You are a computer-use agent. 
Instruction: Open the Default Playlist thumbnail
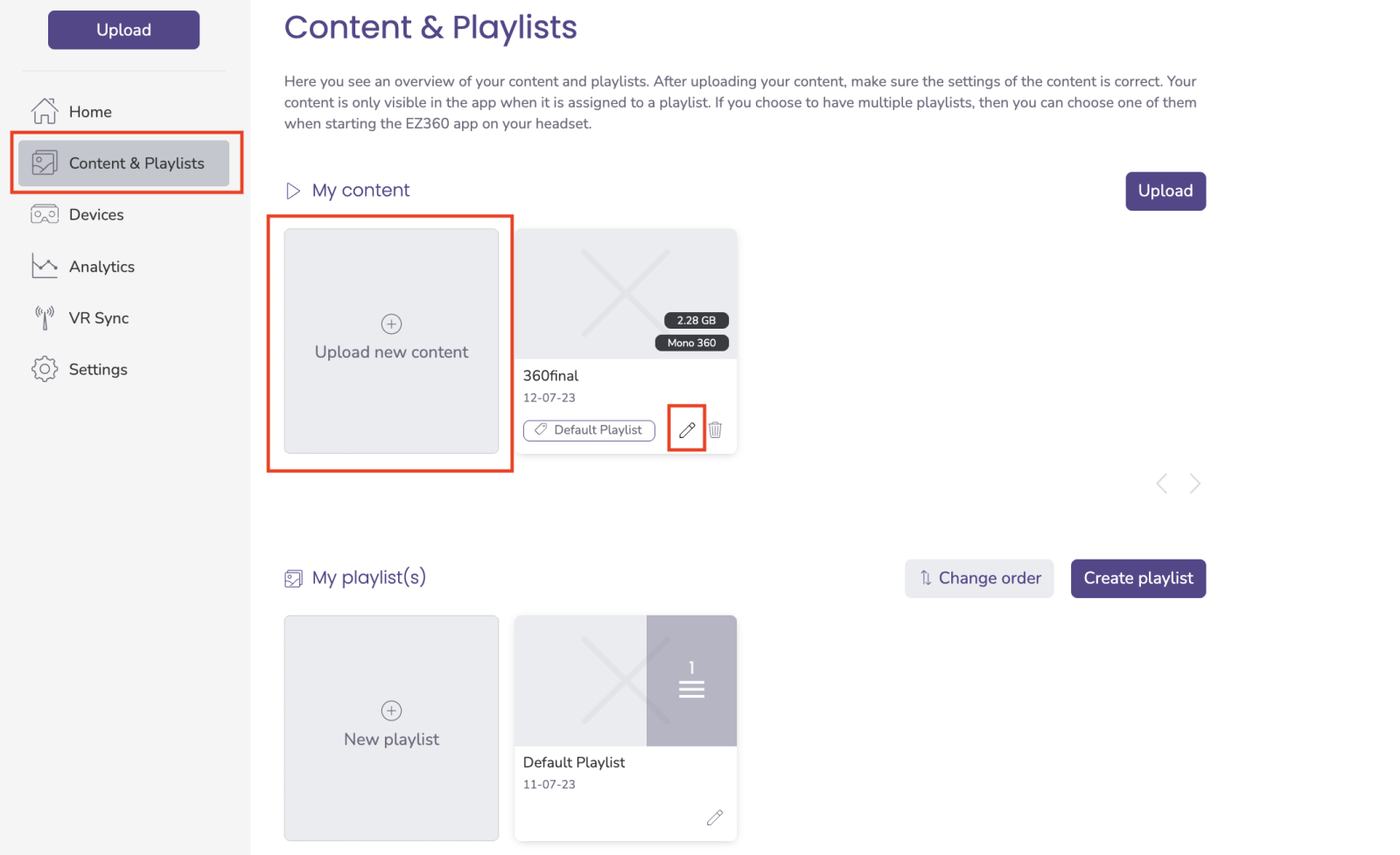coord(625,680)
